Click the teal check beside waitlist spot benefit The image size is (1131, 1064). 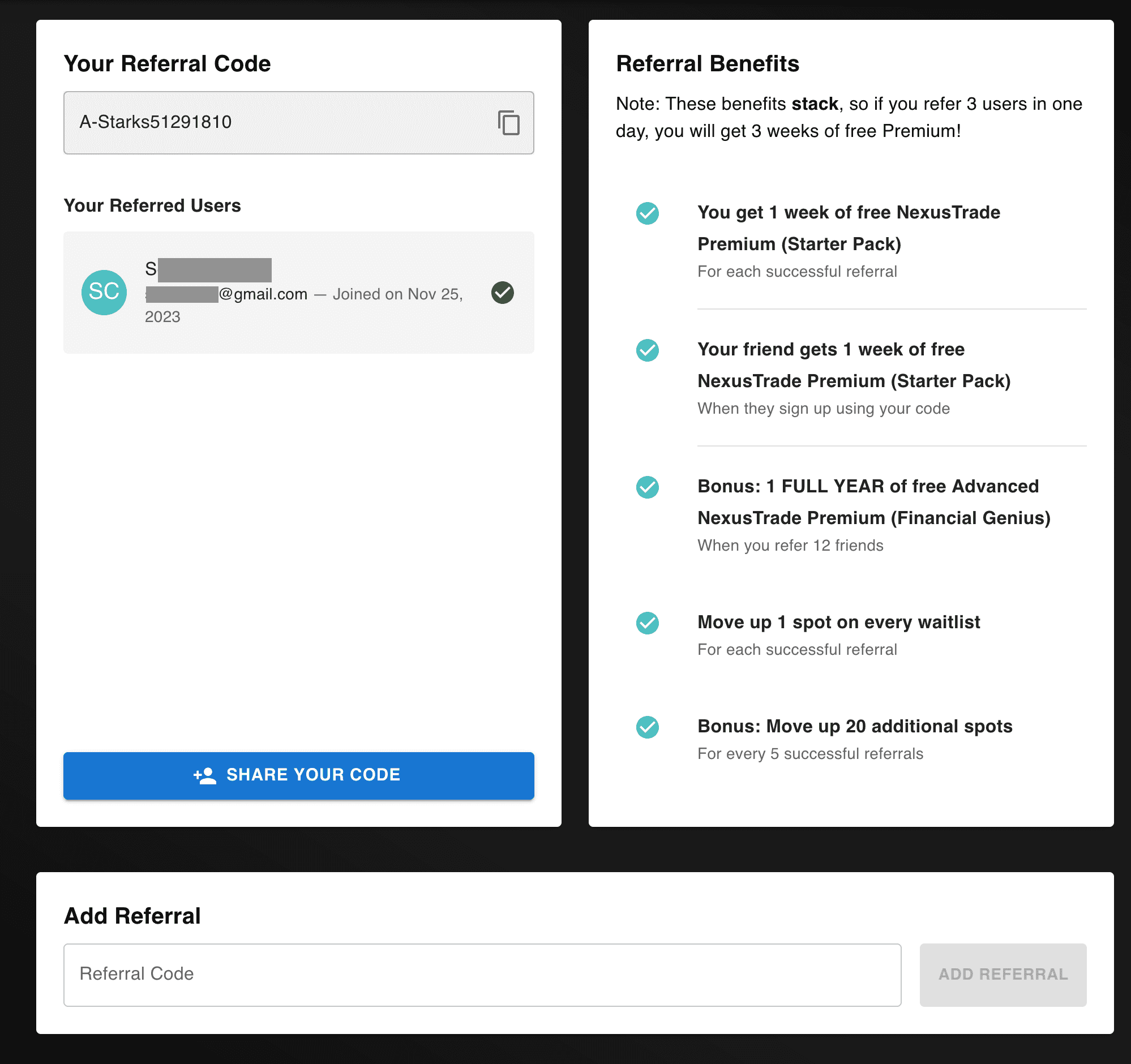point(647,623)
